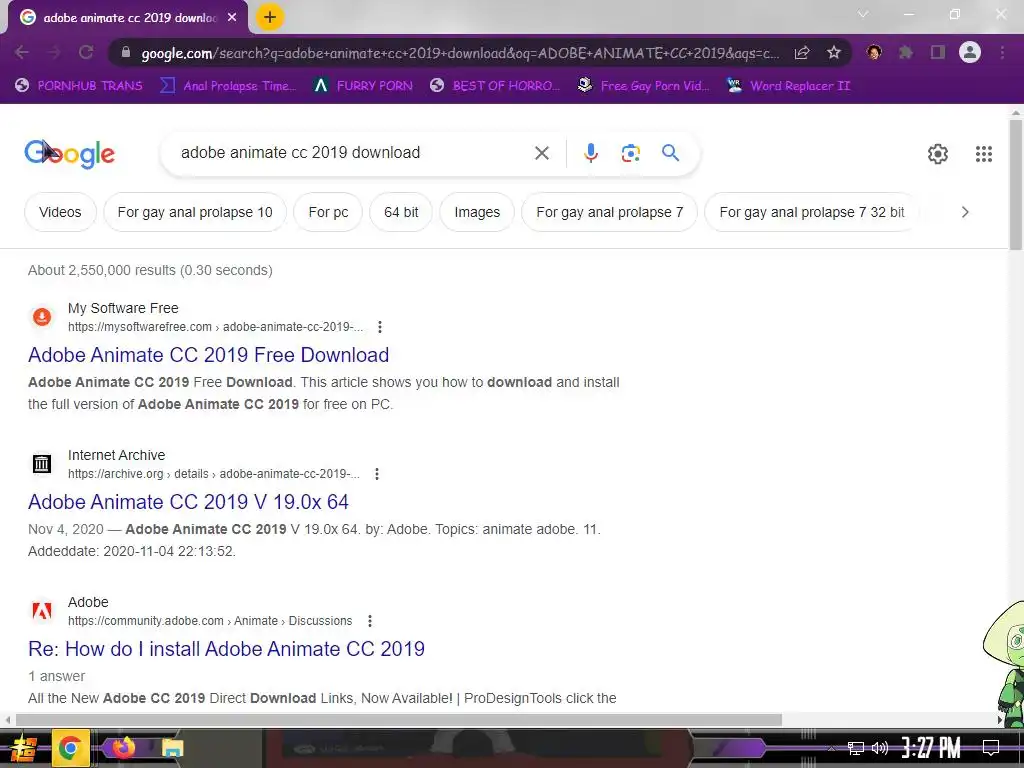Open the Chrome profile avatar
Image resolution: width=1024 pixels, height=768 pixels.
coord(970,52)
